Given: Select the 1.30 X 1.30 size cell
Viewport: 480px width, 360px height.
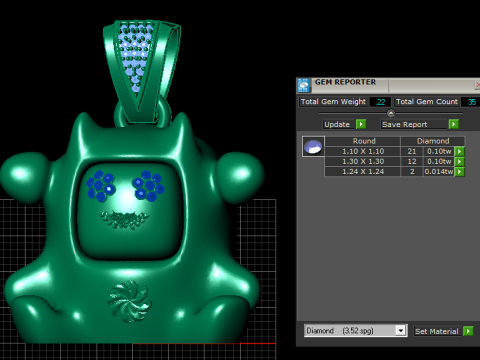Looking at the screenshot, I should [363, 161].
